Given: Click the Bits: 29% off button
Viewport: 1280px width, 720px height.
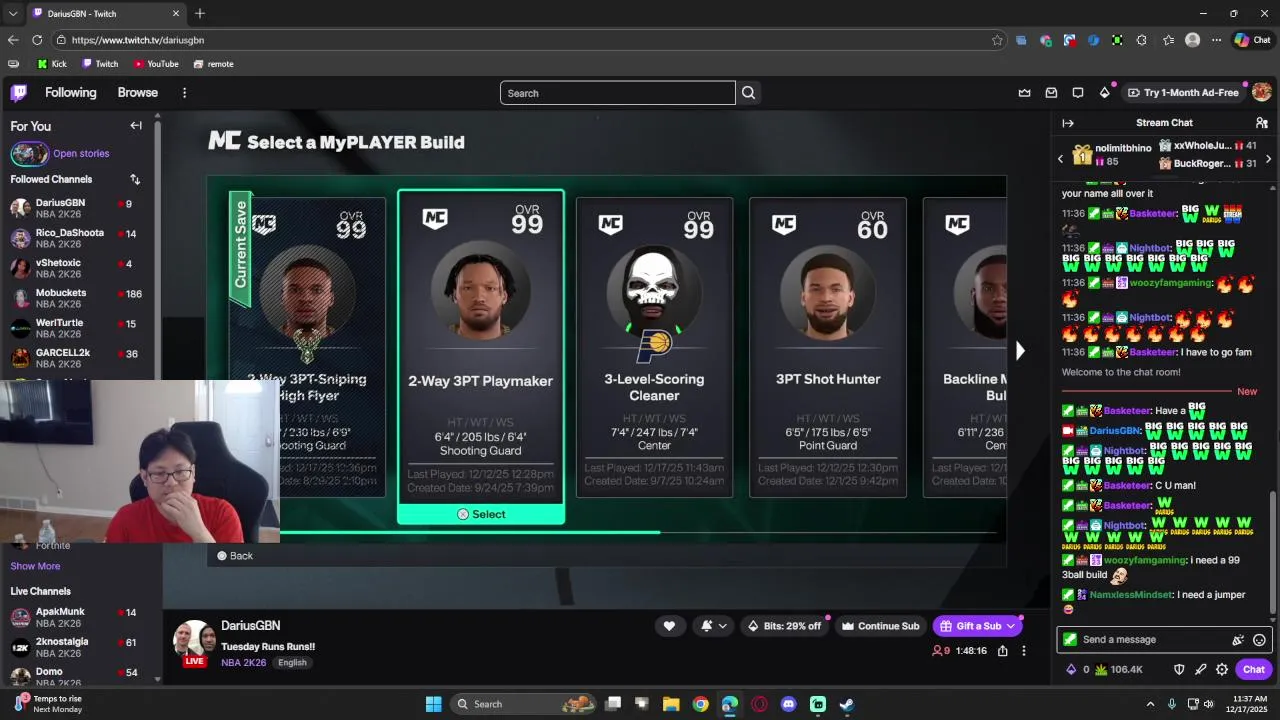Looking at the screenshot, I should pyautogui.click(x=784, y=626).
